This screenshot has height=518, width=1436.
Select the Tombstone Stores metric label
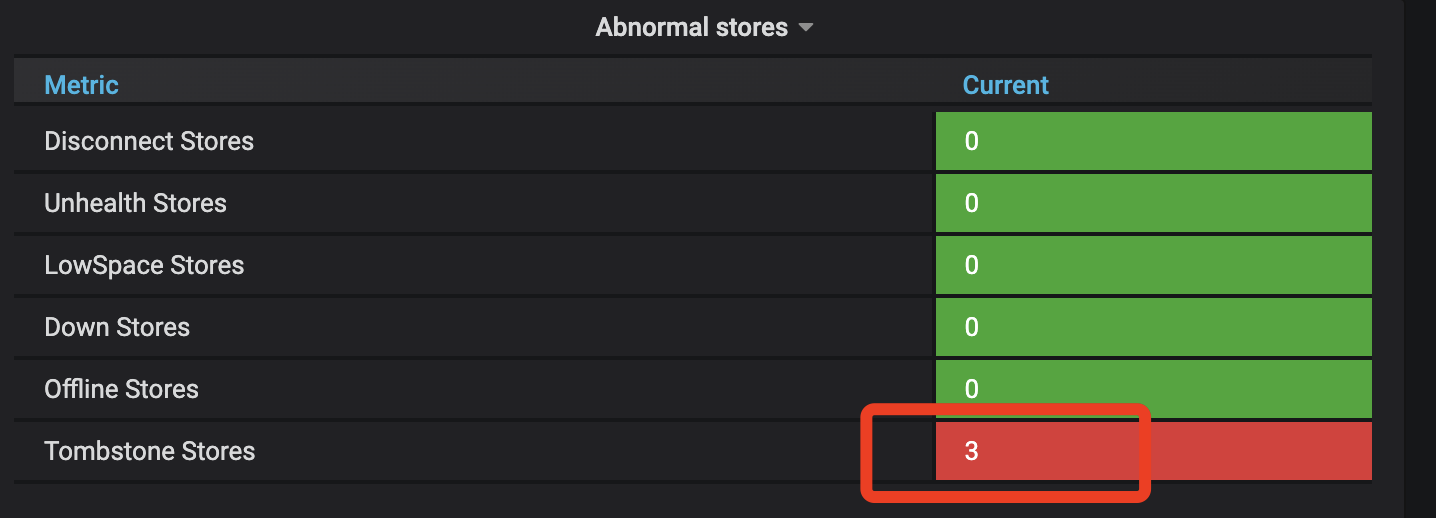point(149,451)
